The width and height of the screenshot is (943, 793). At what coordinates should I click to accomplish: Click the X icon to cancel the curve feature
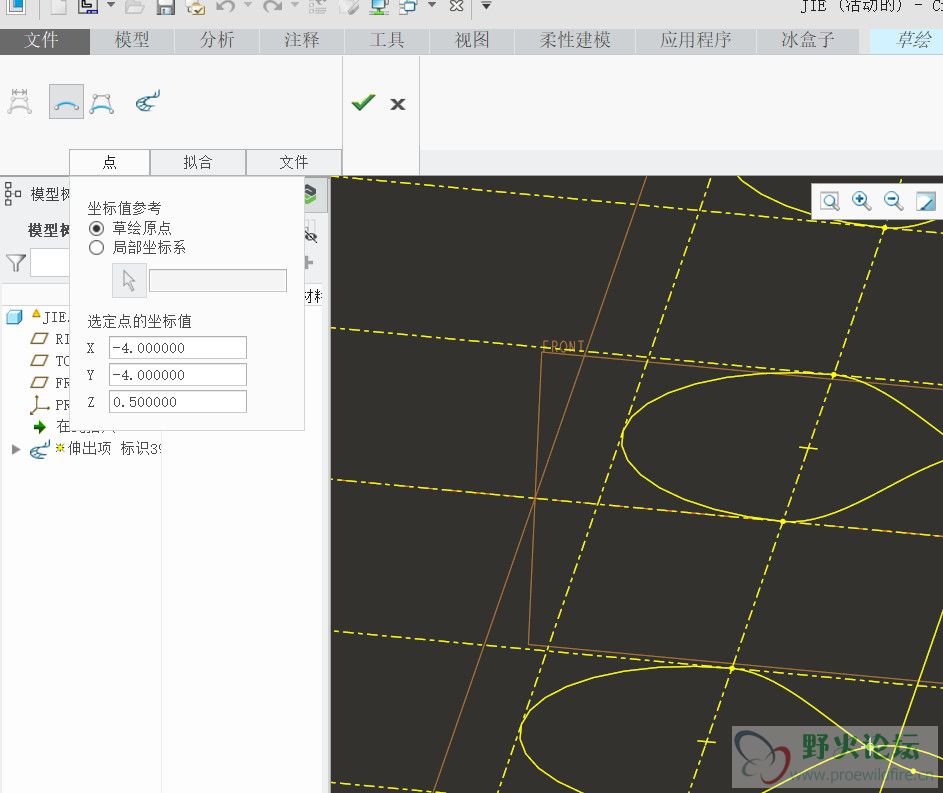pyautogui.click(x=398, y=104)
